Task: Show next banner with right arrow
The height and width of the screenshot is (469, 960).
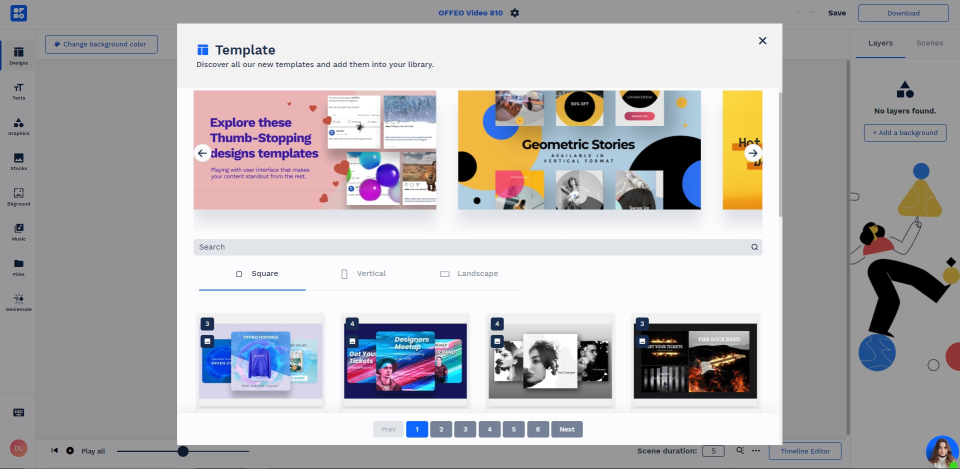Action: pos(753,153)
